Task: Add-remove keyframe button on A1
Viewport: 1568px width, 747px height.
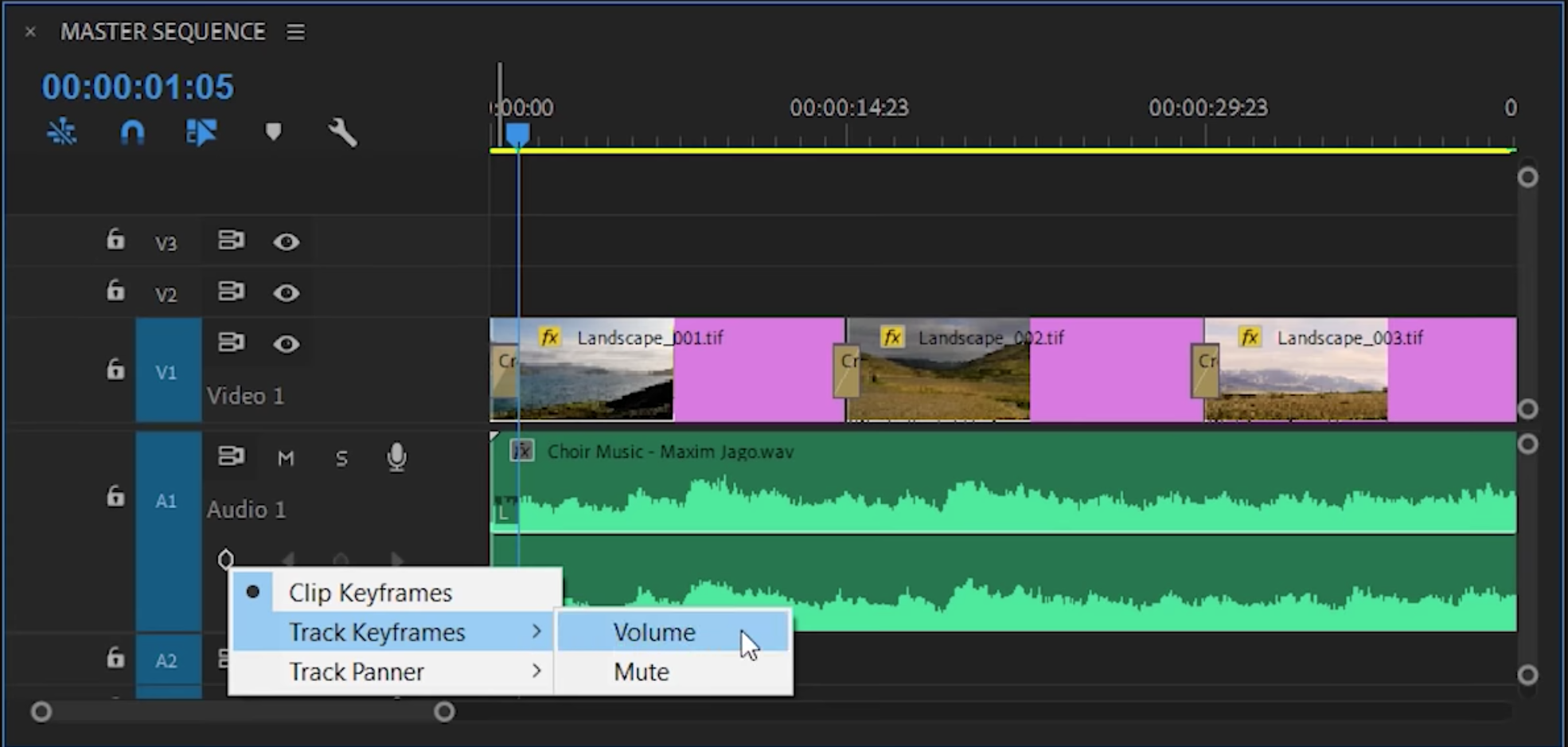Action: 341,559
